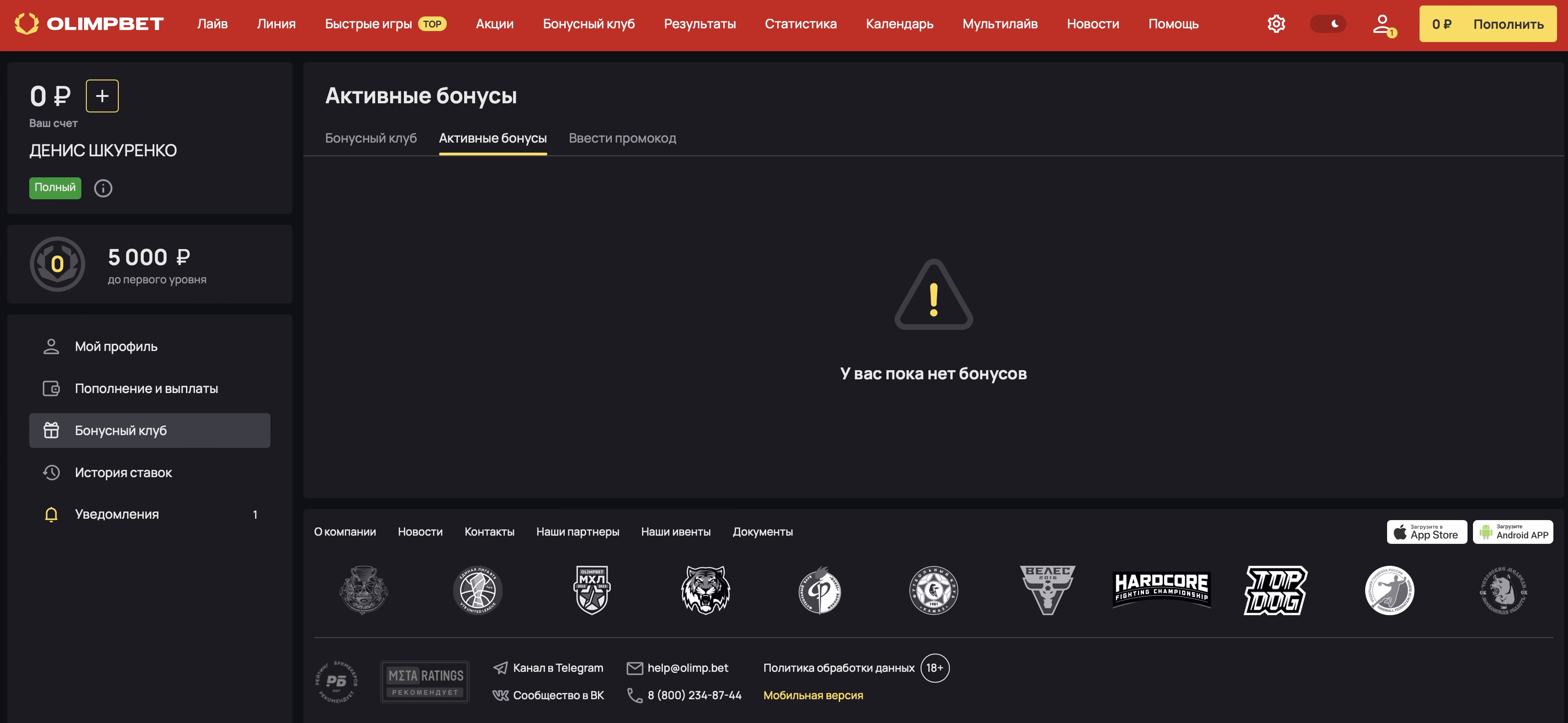Open the МХЛ partner logo
This screenshot has width=1568, height=723.
coord(592,590)
